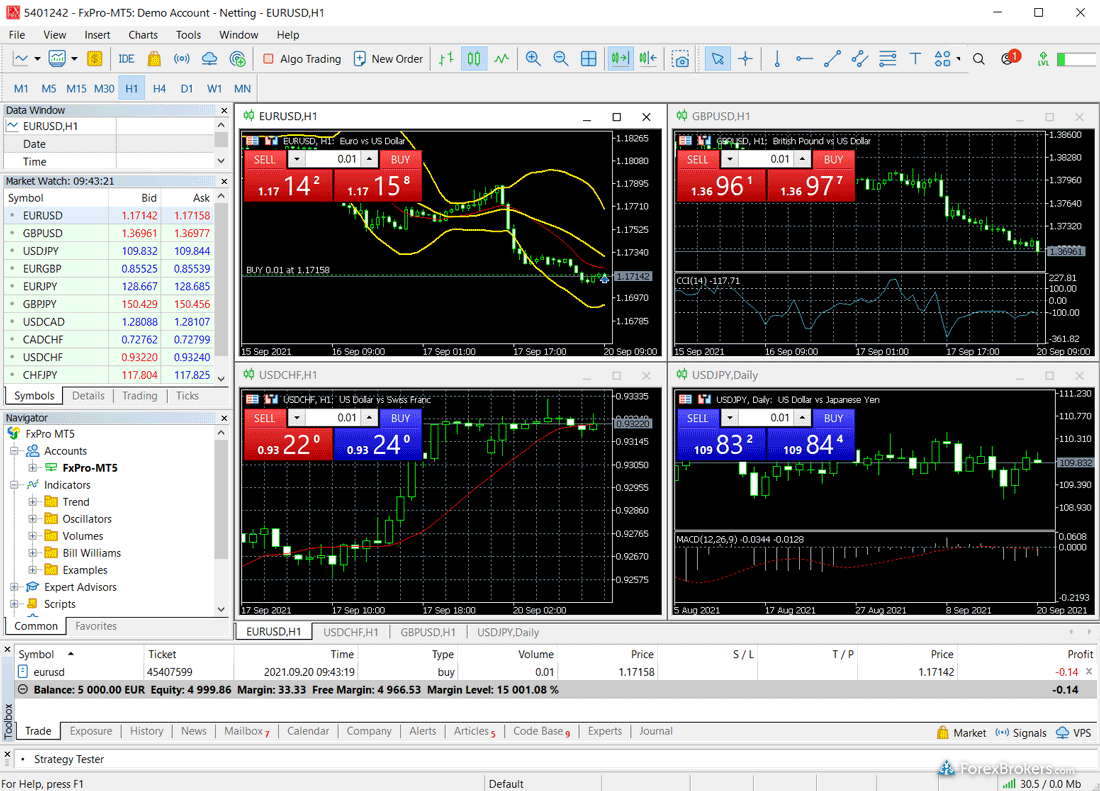This screenshot has height=791, width=1100.
Task: Open the tile windows grid layout
Action: [x=589, y=59]
